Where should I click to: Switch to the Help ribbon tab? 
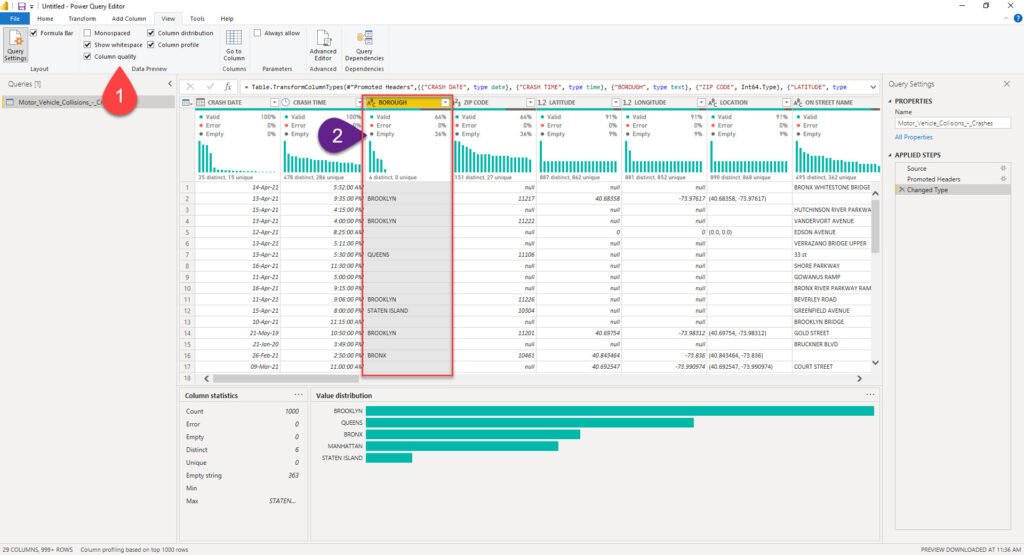point(227,18)
